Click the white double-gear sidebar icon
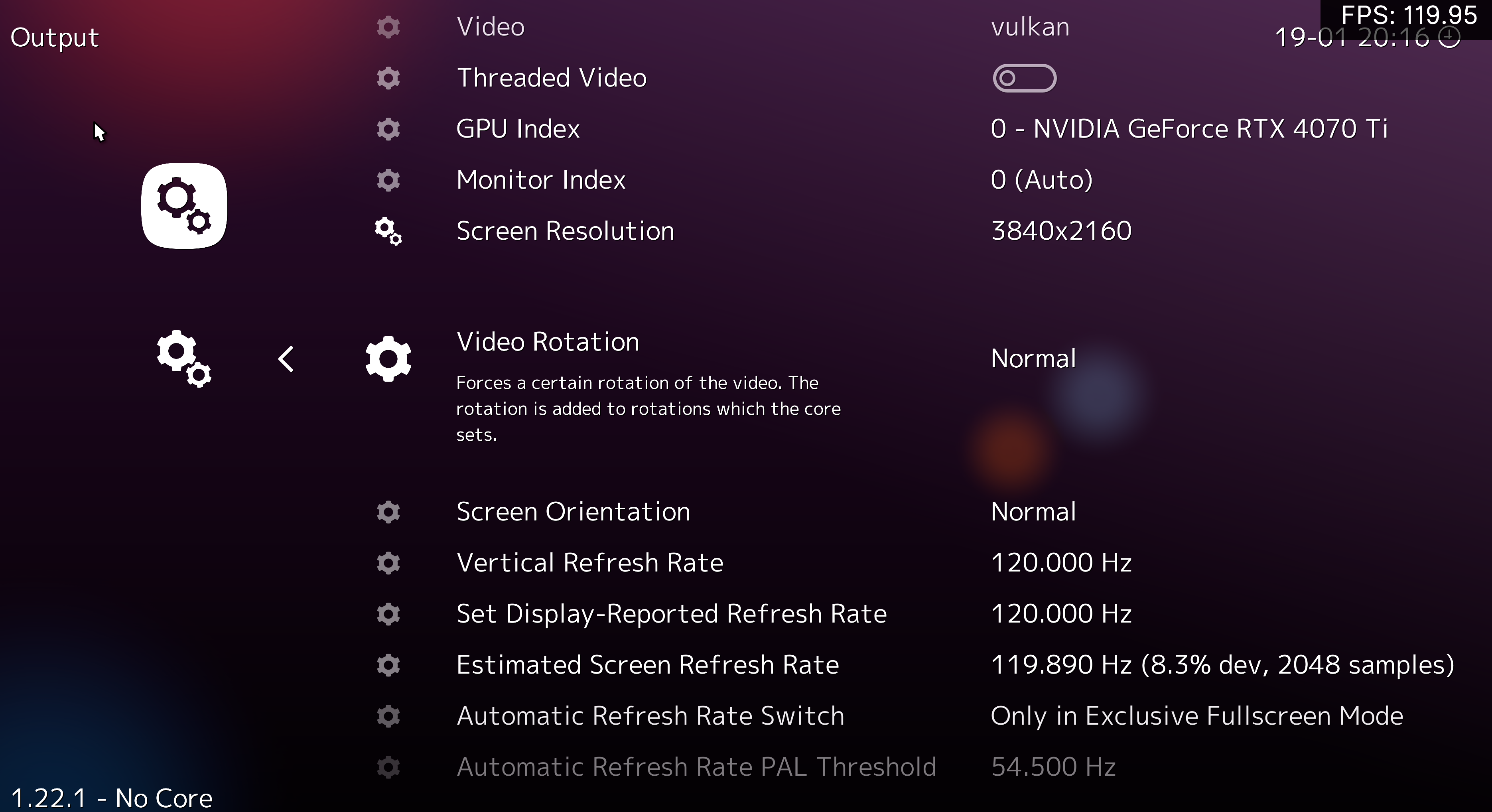Viewport: 1492px width, 812px height. click(x=183, y=359)
